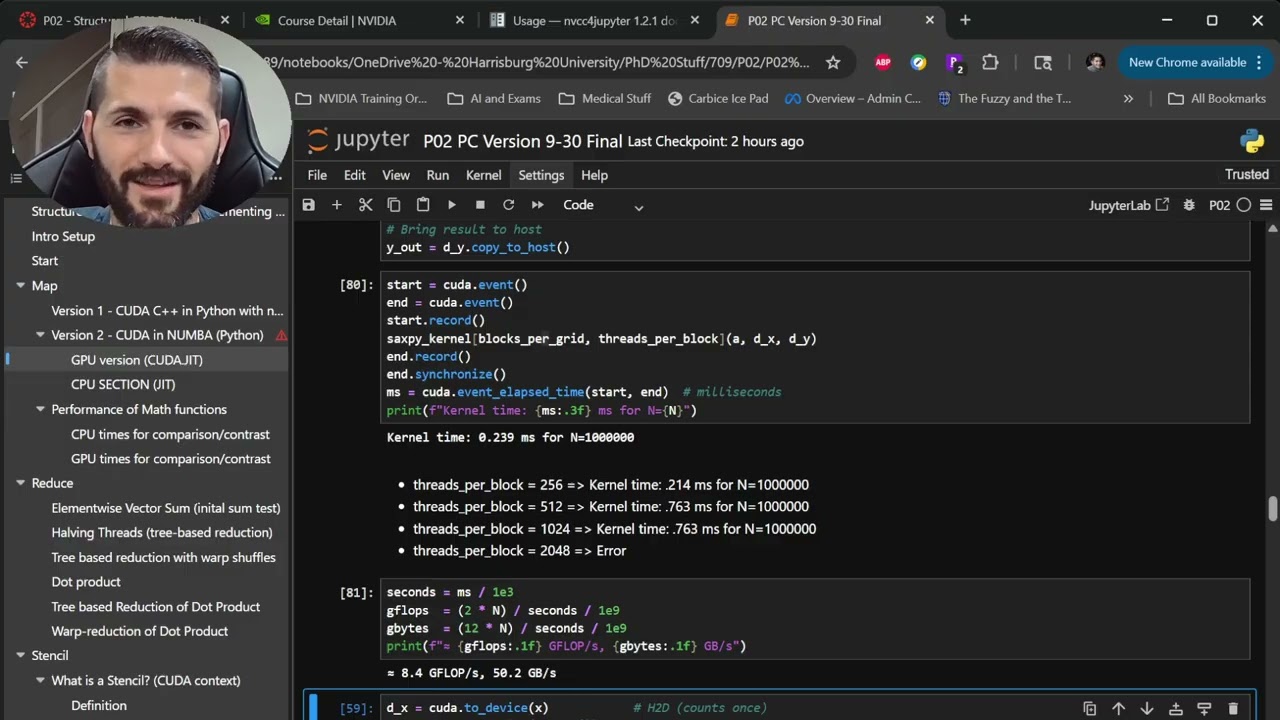This screenshot has width=1280, height=720.
Task: Select CPU SECTION (JIT) heading
Action: pos(124,384)
